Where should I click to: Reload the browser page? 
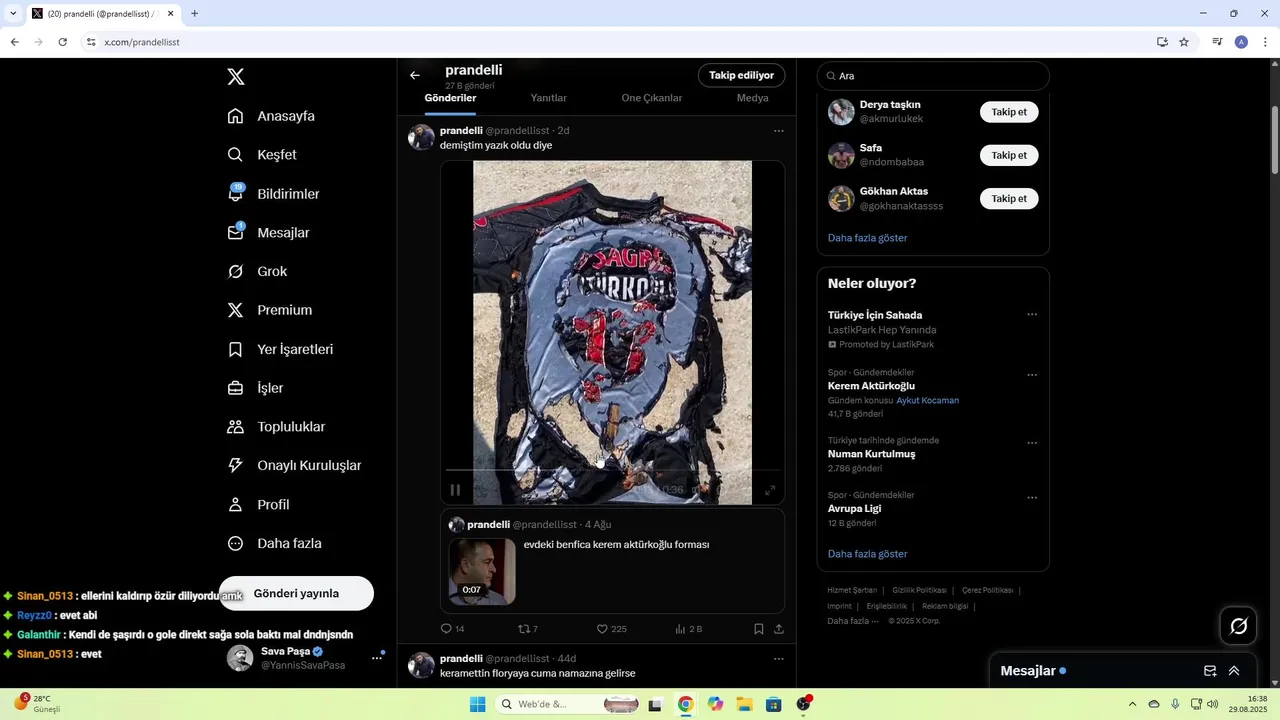tap(62, 42)
